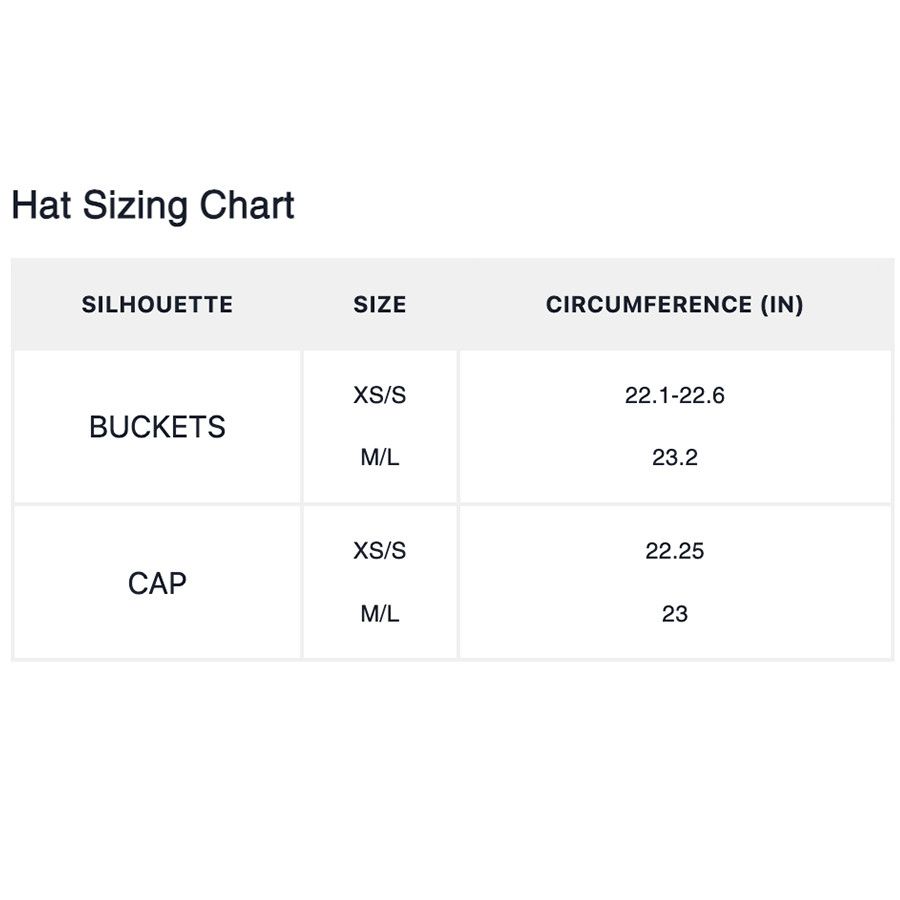
Task: Click the (IN) unit label in header
Action: click(x=782, y=305)
